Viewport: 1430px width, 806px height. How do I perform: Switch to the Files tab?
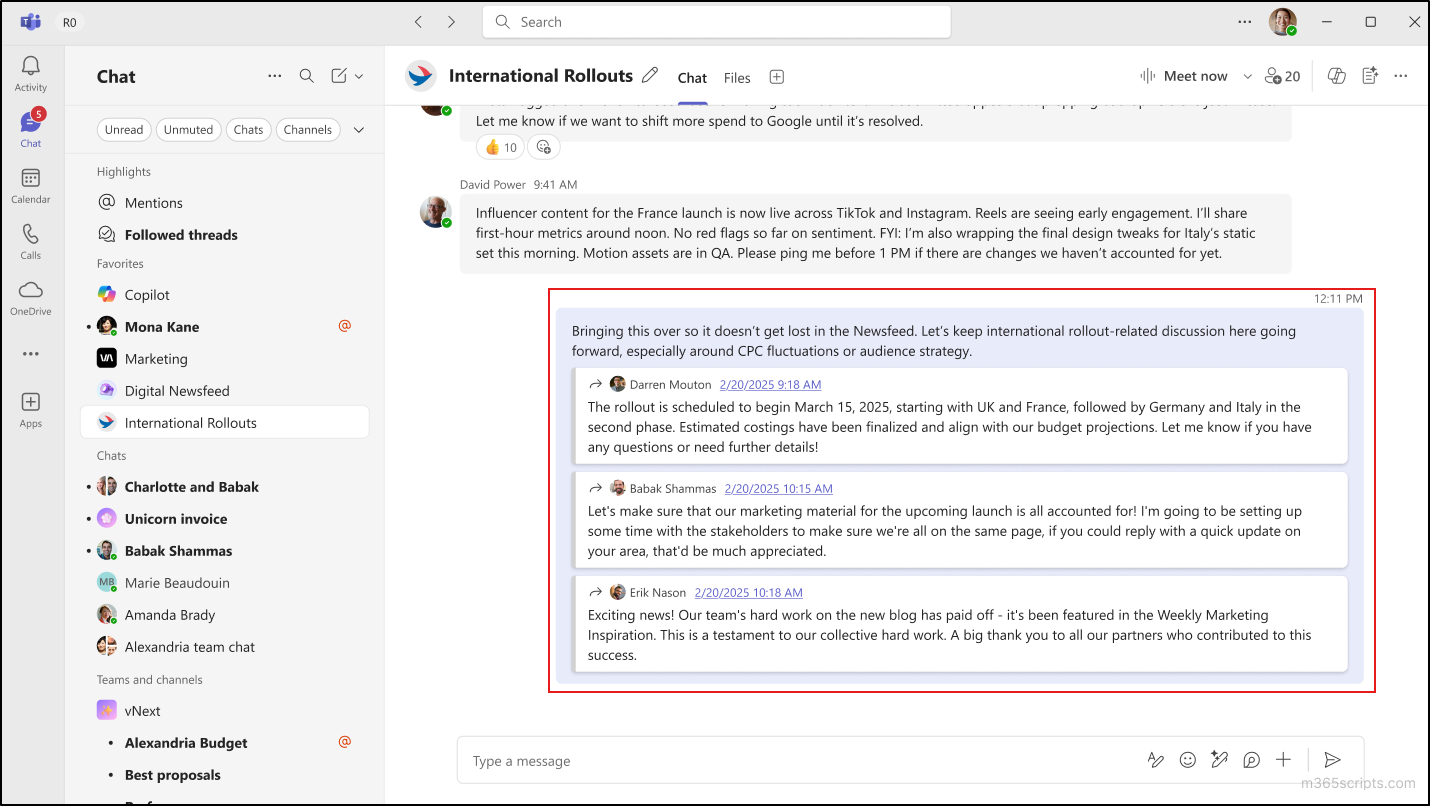pyautogui.click(x=737, y=77)
